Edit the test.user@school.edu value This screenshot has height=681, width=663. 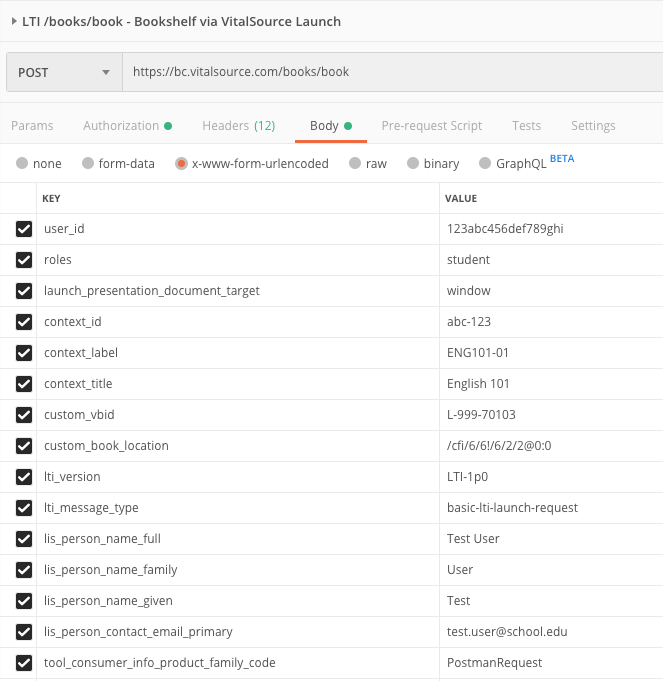click(551, 632)
